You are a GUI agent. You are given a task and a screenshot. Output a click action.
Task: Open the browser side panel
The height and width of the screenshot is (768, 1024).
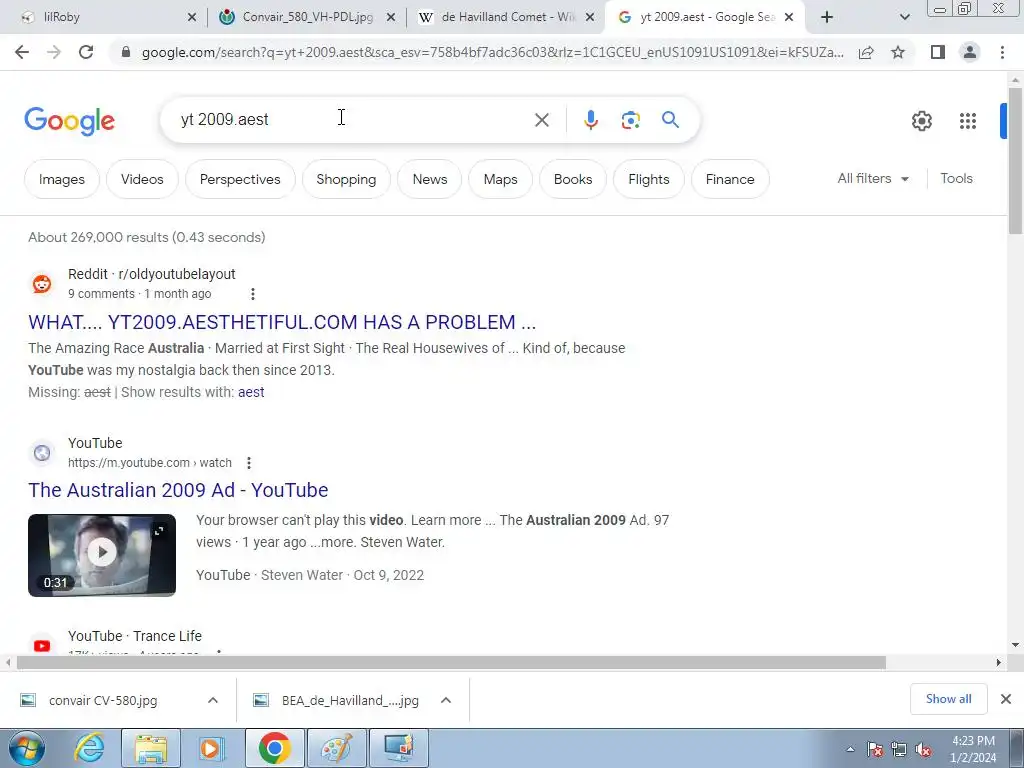point(938,52)
